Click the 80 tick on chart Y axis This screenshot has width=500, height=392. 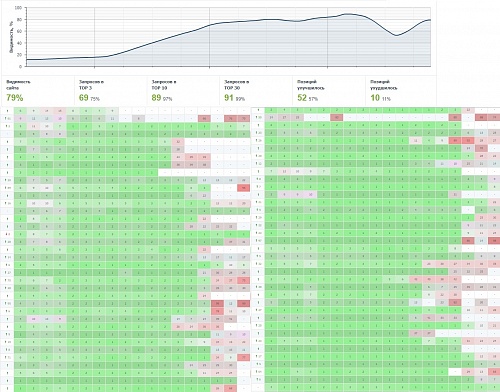coord(20,20)
